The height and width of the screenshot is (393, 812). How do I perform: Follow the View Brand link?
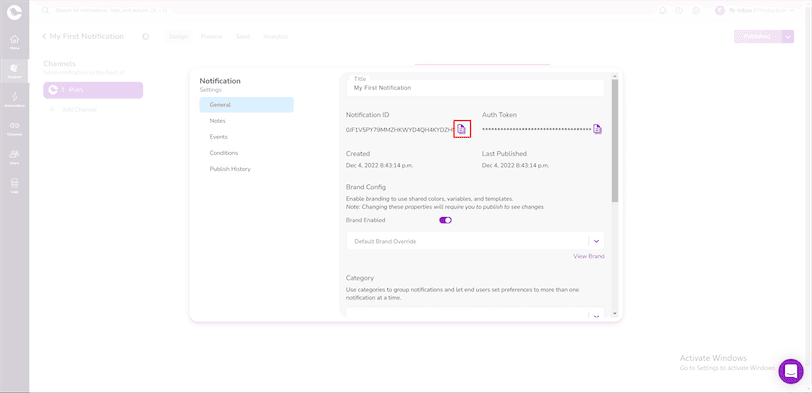(x=588, y=256)
